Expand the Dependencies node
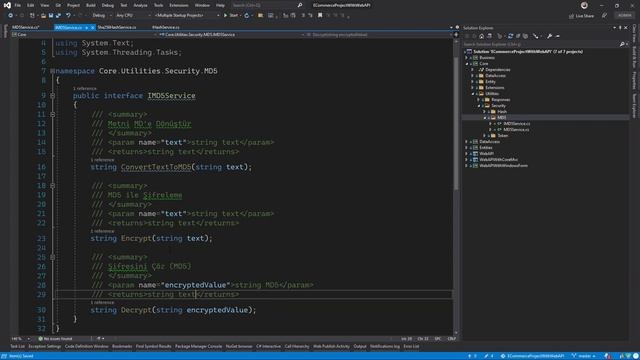Screen dimensions: 640x360 [x=473, y=70]
